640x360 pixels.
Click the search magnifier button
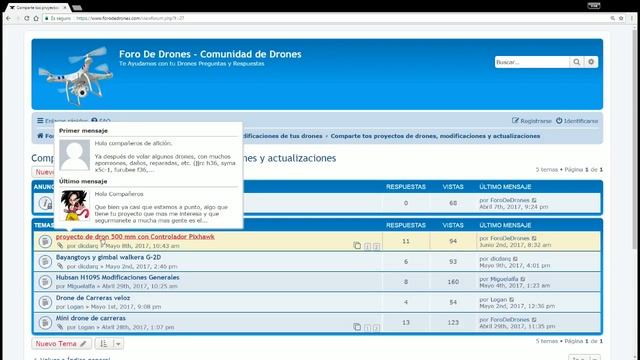point(576,62)
